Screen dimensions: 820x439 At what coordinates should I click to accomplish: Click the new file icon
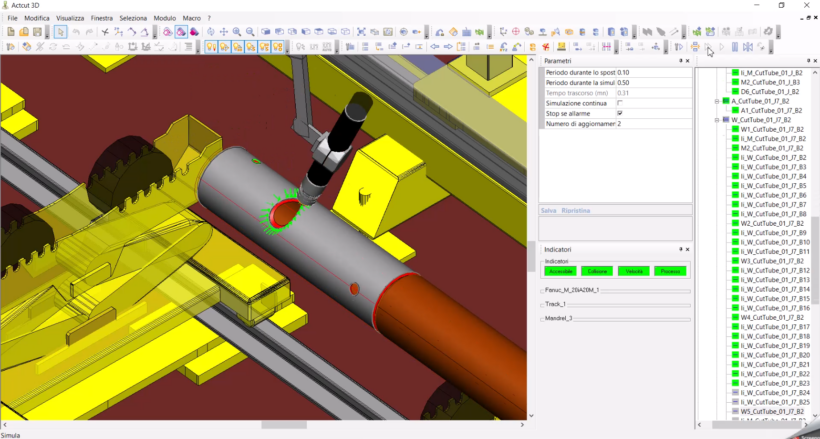click(9, 32)
